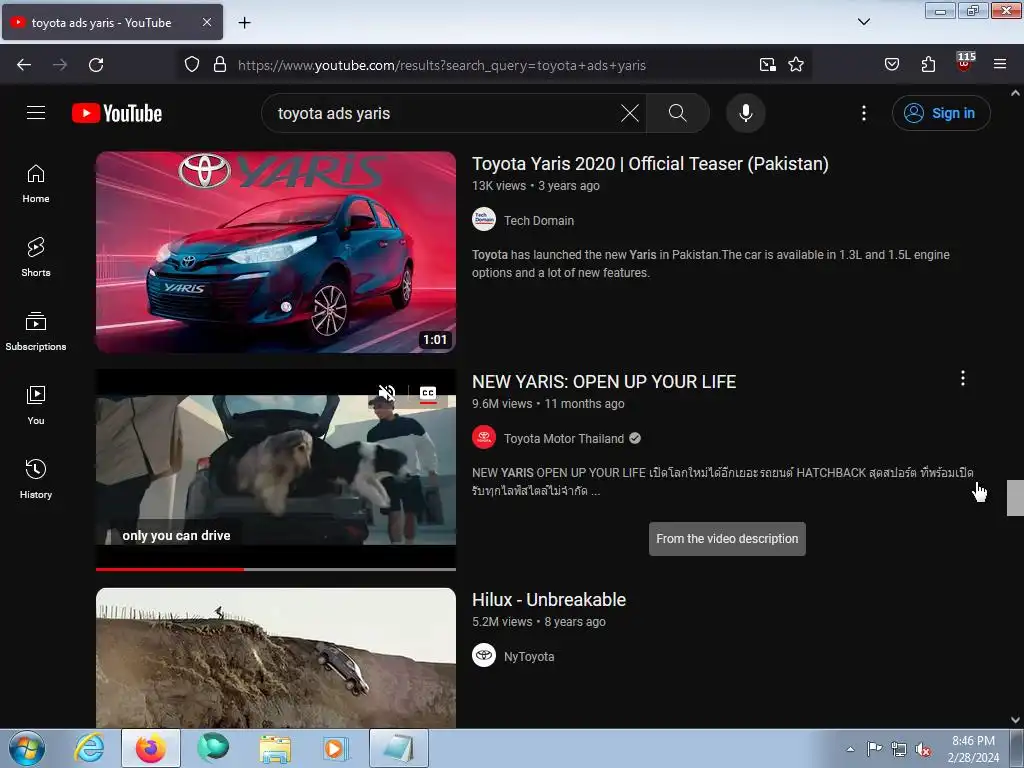Click the scrollbar up arrow
This screenshot has height=768, width=1024.
pos(1015,93)
